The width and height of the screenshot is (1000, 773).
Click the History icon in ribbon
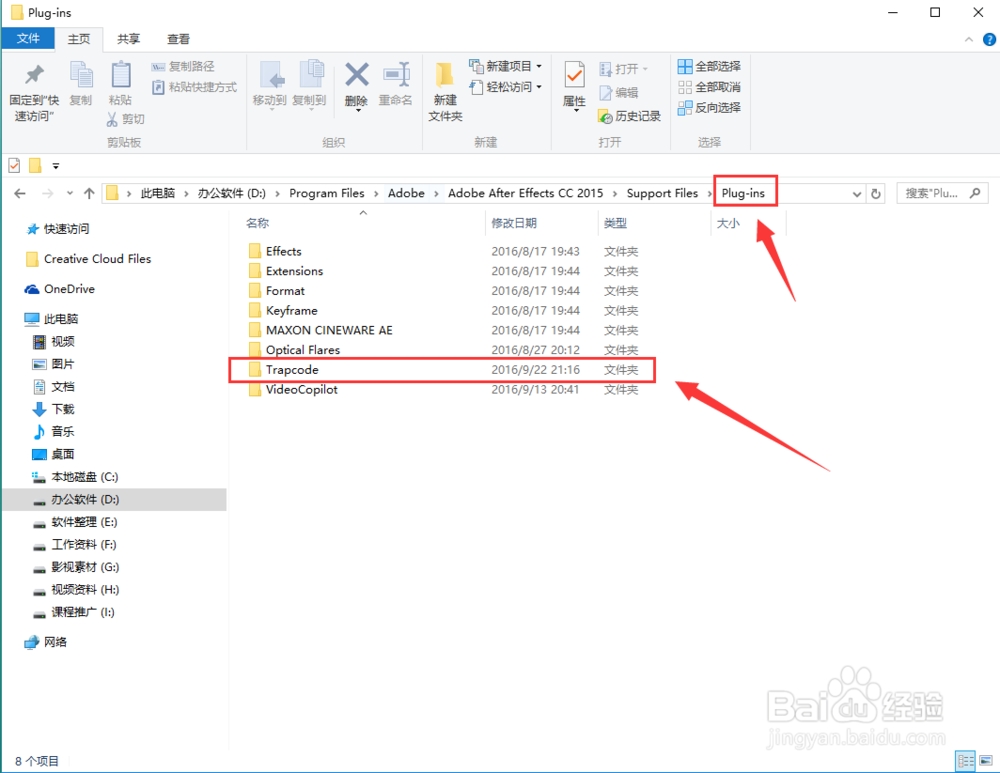pyautogui.click(x=605, y=116)
